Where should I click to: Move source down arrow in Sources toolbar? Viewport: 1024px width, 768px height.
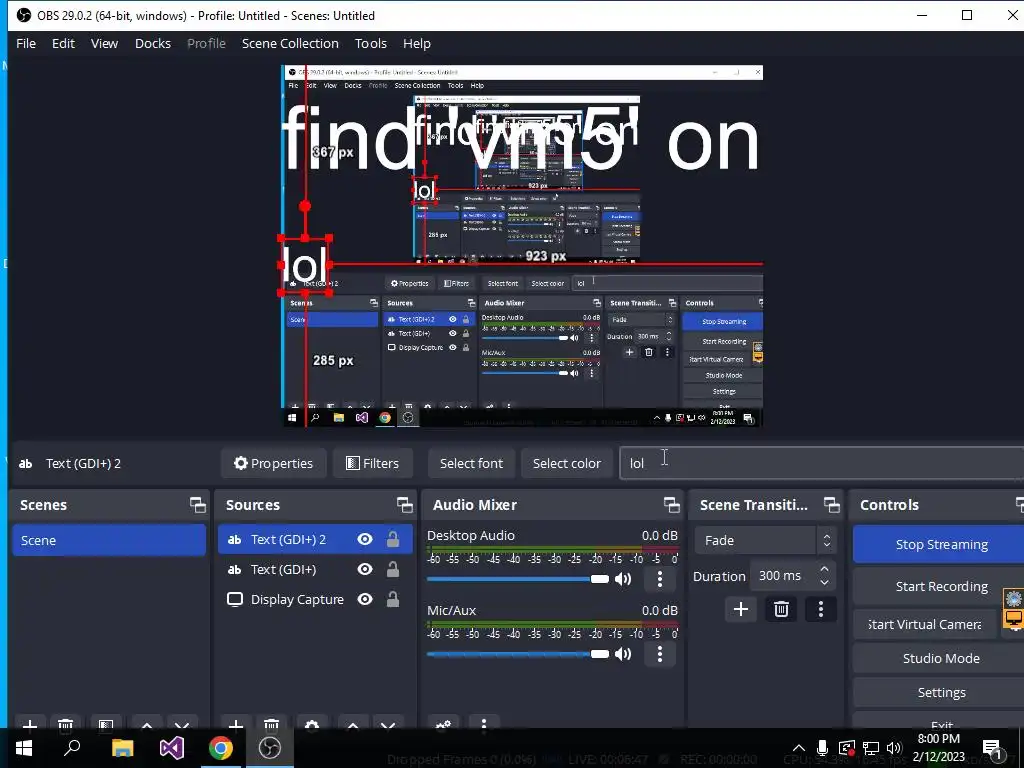click(388, 724)
